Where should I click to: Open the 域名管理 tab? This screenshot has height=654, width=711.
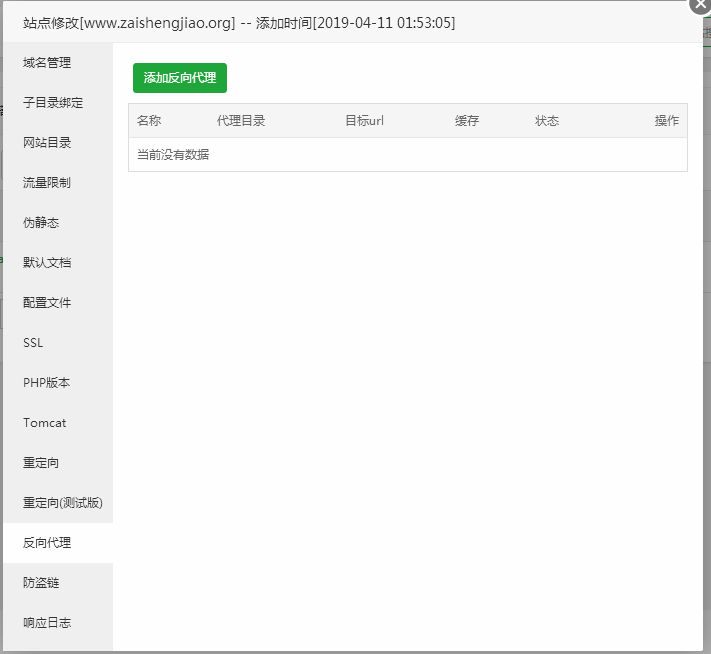(x=58, y=63)
